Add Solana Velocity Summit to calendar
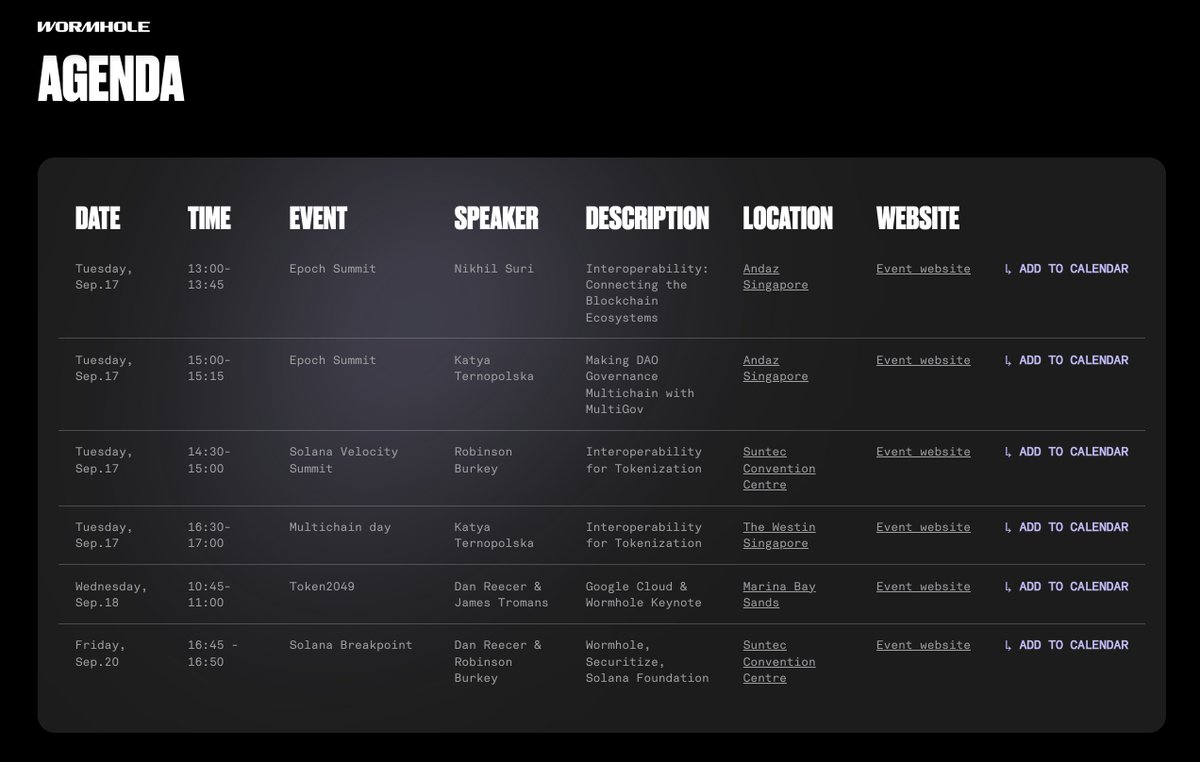 click(x=1067, y=452)
